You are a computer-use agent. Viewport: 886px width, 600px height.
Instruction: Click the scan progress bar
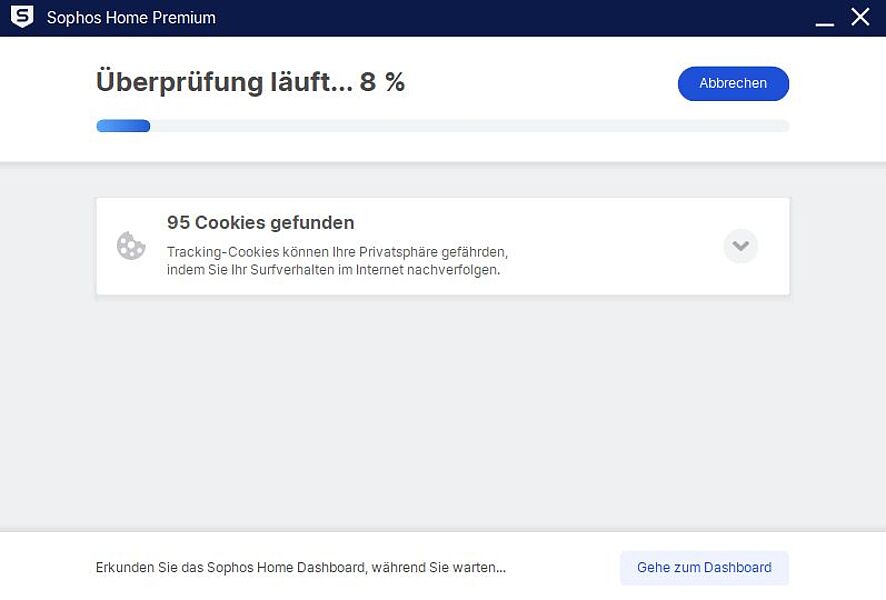442,125
